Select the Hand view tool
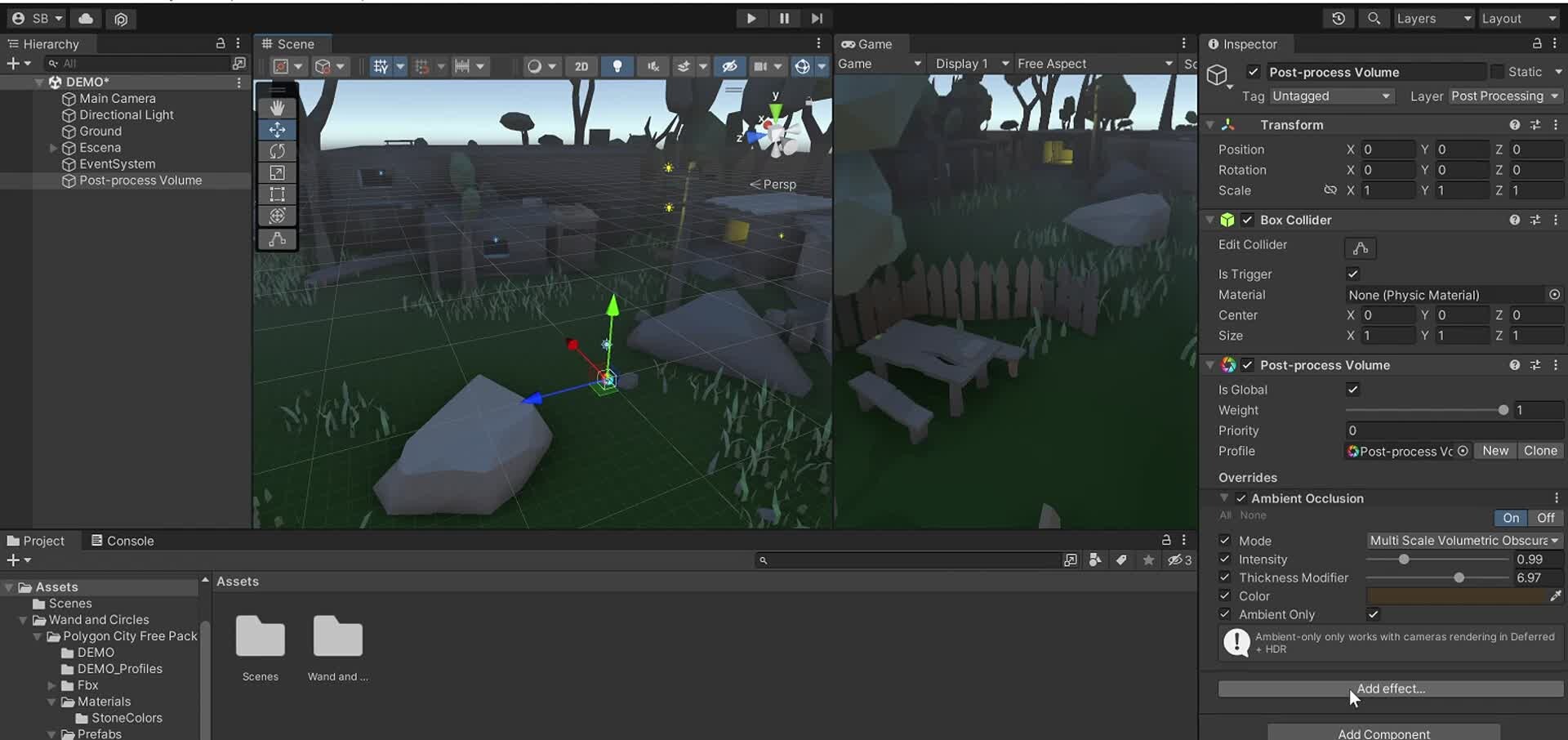The width and height of the screenshot is (1568, 740). point(278,108)
